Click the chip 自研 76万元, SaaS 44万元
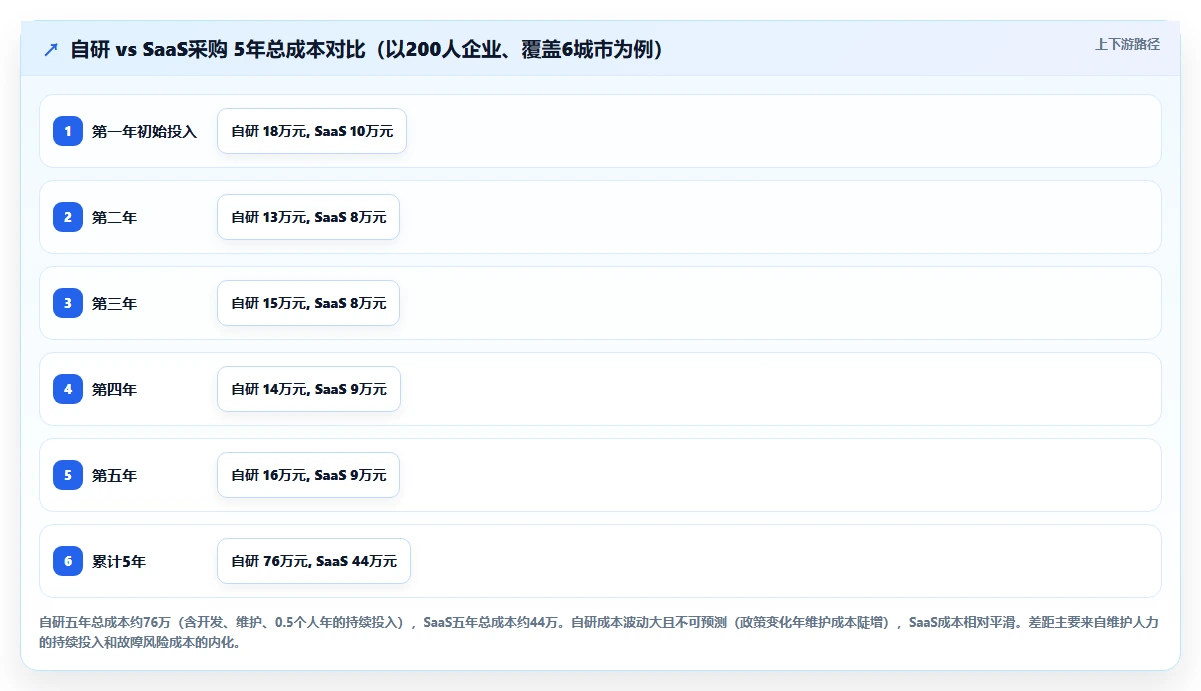 (x=314, y=561)
